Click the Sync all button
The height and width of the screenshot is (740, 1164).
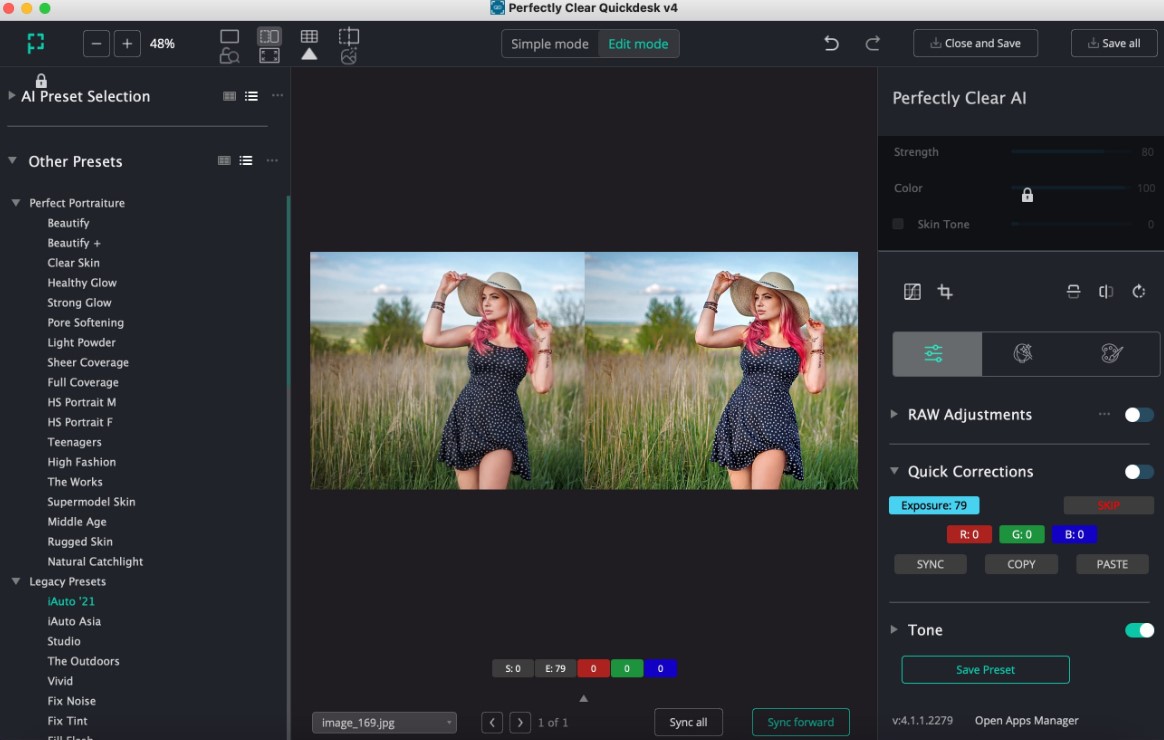tap(688, 722)
